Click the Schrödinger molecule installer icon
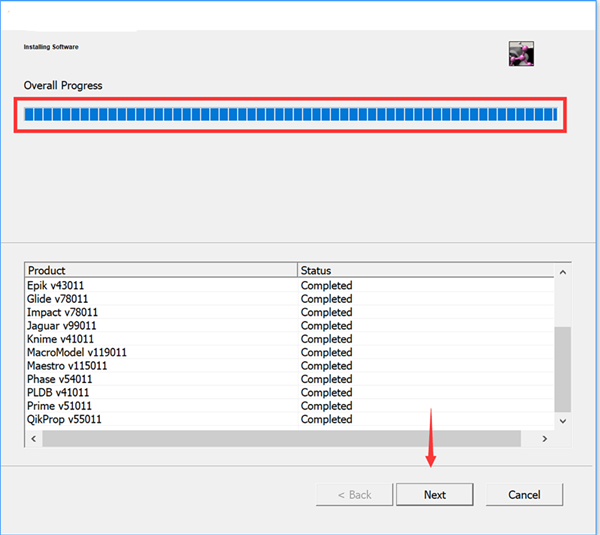 click(x=521, y=54)
